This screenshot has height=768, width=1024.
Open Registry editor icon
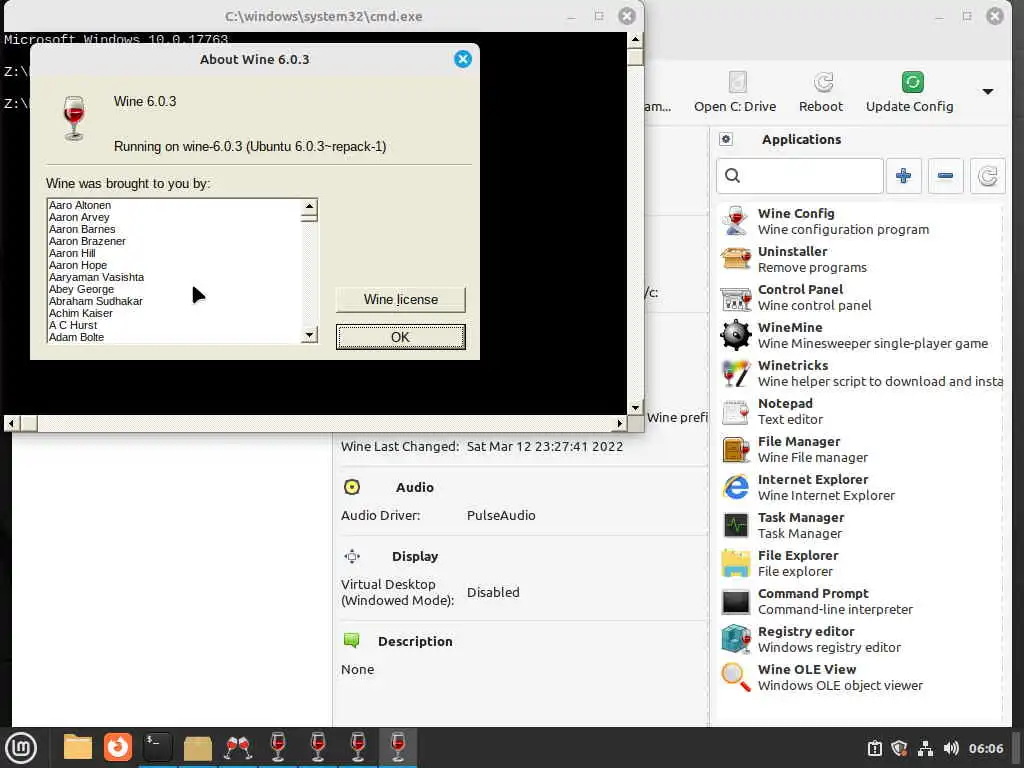[735, 639]
